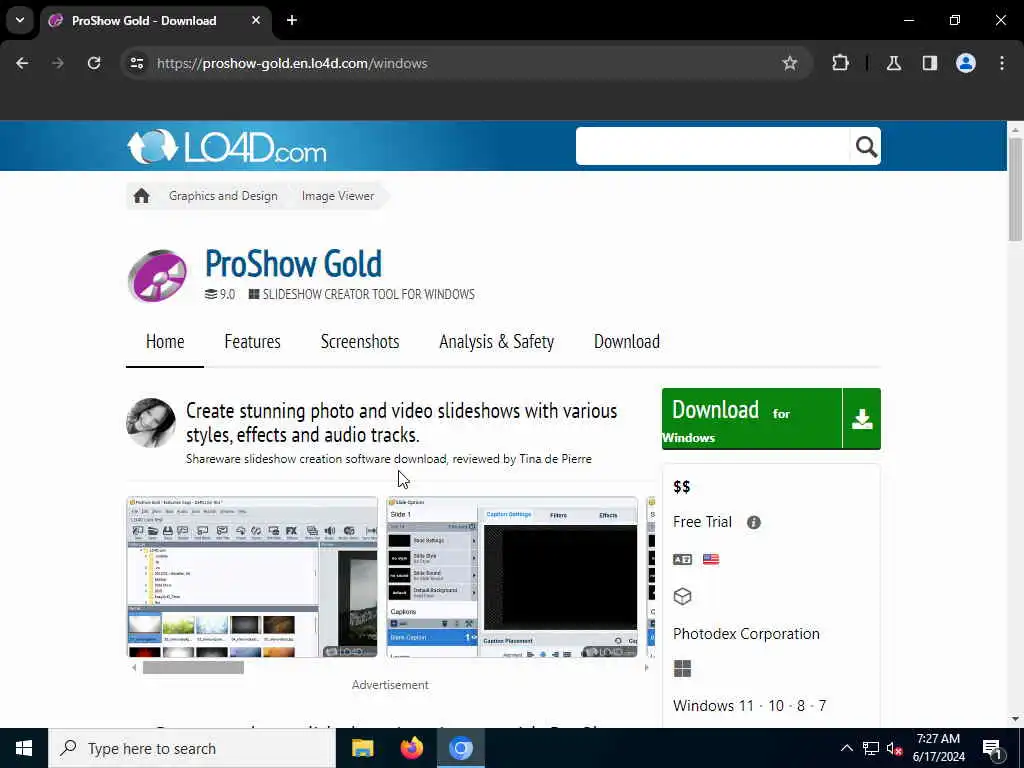The image size is (1024, 768).
Task: Focus the LO4D search input field
Action: coord(712,147)
